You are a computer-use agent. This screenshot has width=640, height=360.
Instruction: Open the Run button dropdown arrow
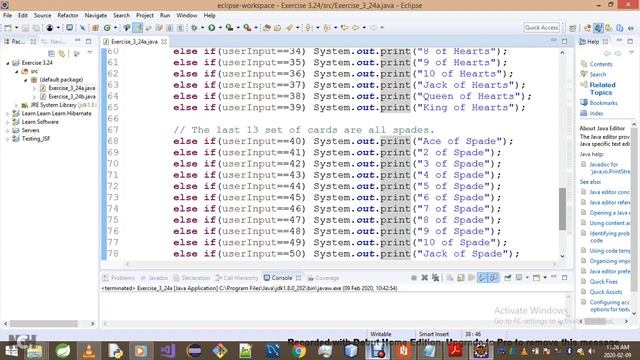[220, 28]
